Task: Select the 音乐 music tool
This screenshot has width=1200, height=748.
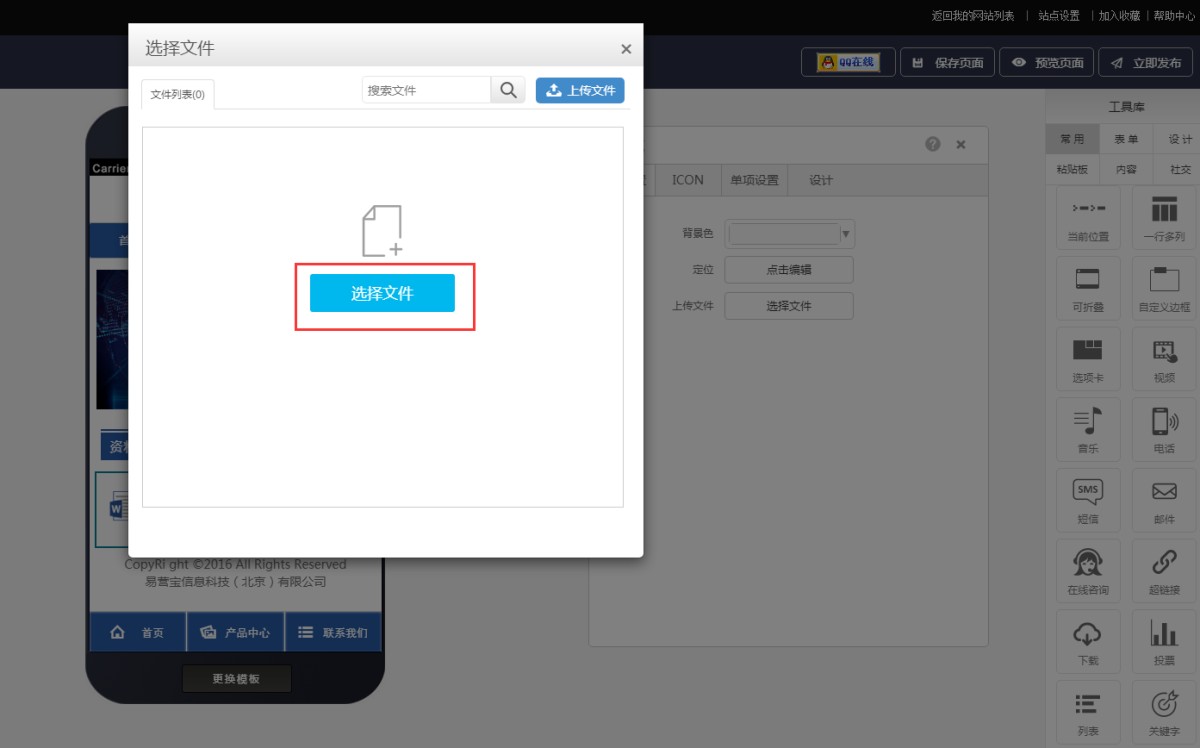Action: pyautogui.click(x=1088, y=429)
